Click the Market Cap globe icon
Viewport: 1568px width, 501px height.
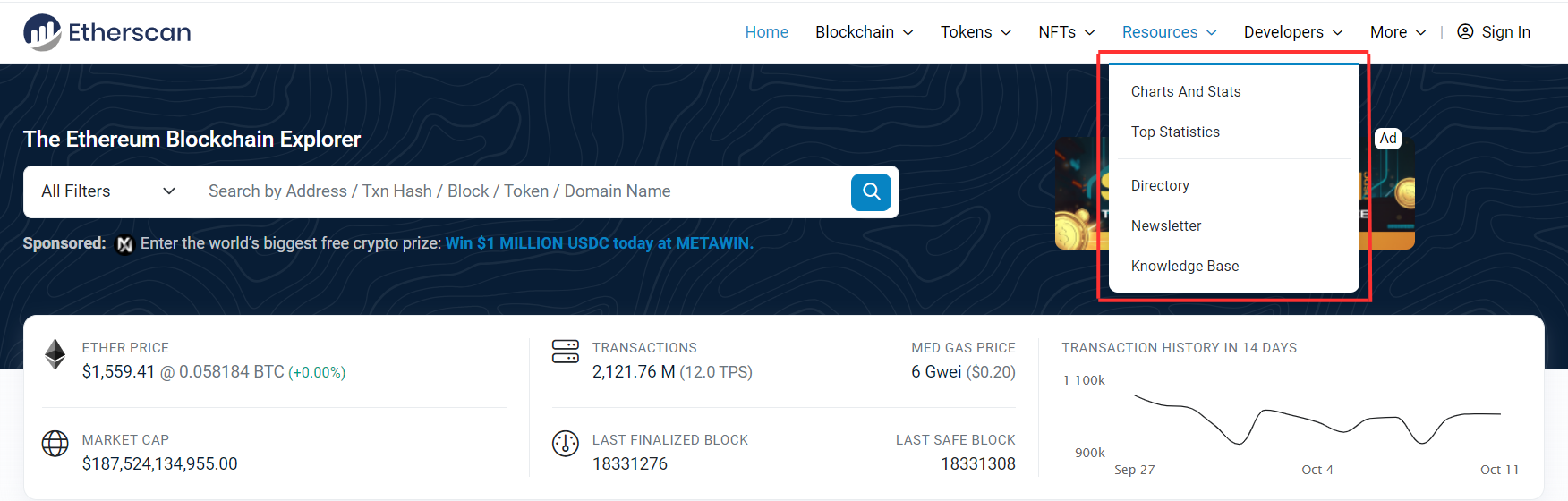[x=55, y=444]
